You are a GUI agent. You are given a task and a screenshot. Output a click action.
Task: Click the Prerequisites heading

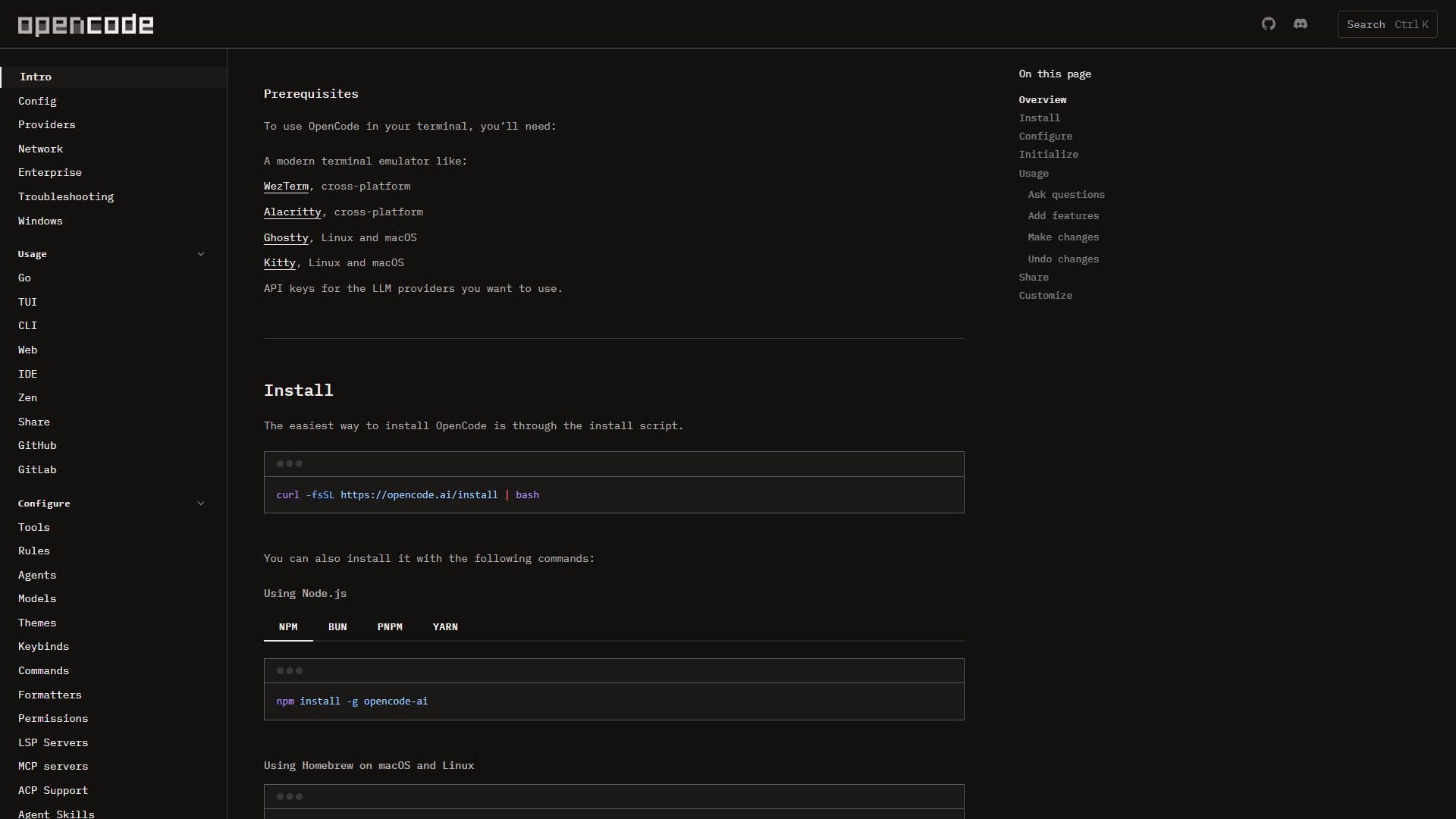pos(311,94)
